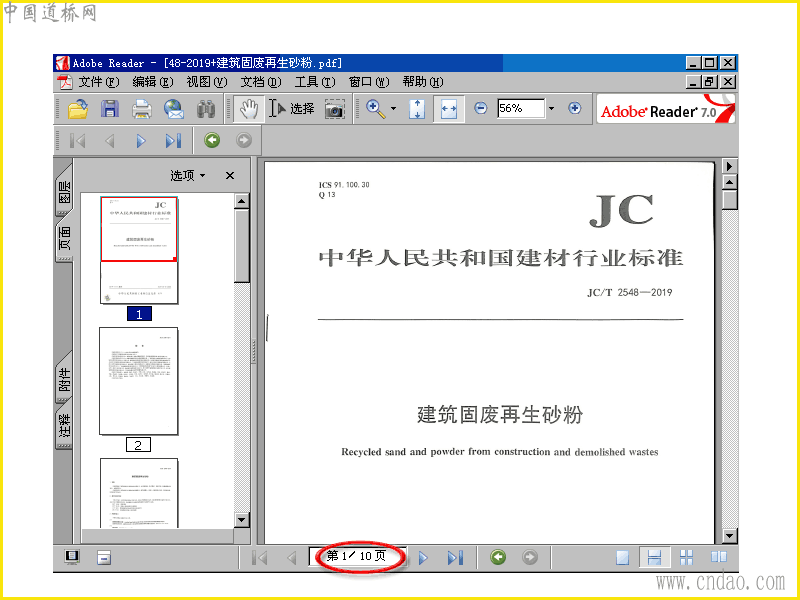The width and height of the screenshot is (800, 600).
Task: Click the hide toolbars icon in status bar
Action: pyautogui.click(x=104, y=558)
